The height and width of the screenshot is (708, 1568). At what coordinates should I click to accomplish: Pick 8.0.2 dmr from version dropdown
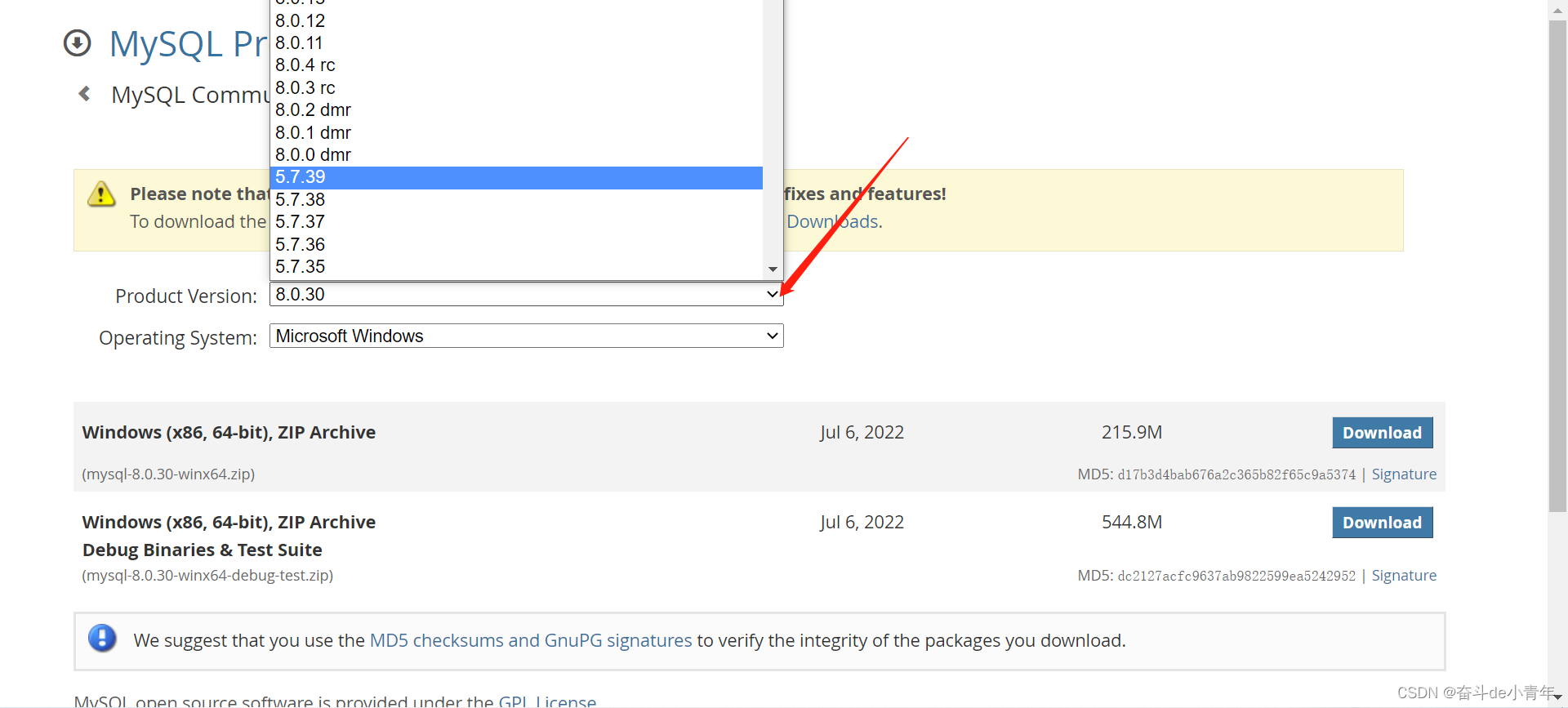(x=516, y=109)
